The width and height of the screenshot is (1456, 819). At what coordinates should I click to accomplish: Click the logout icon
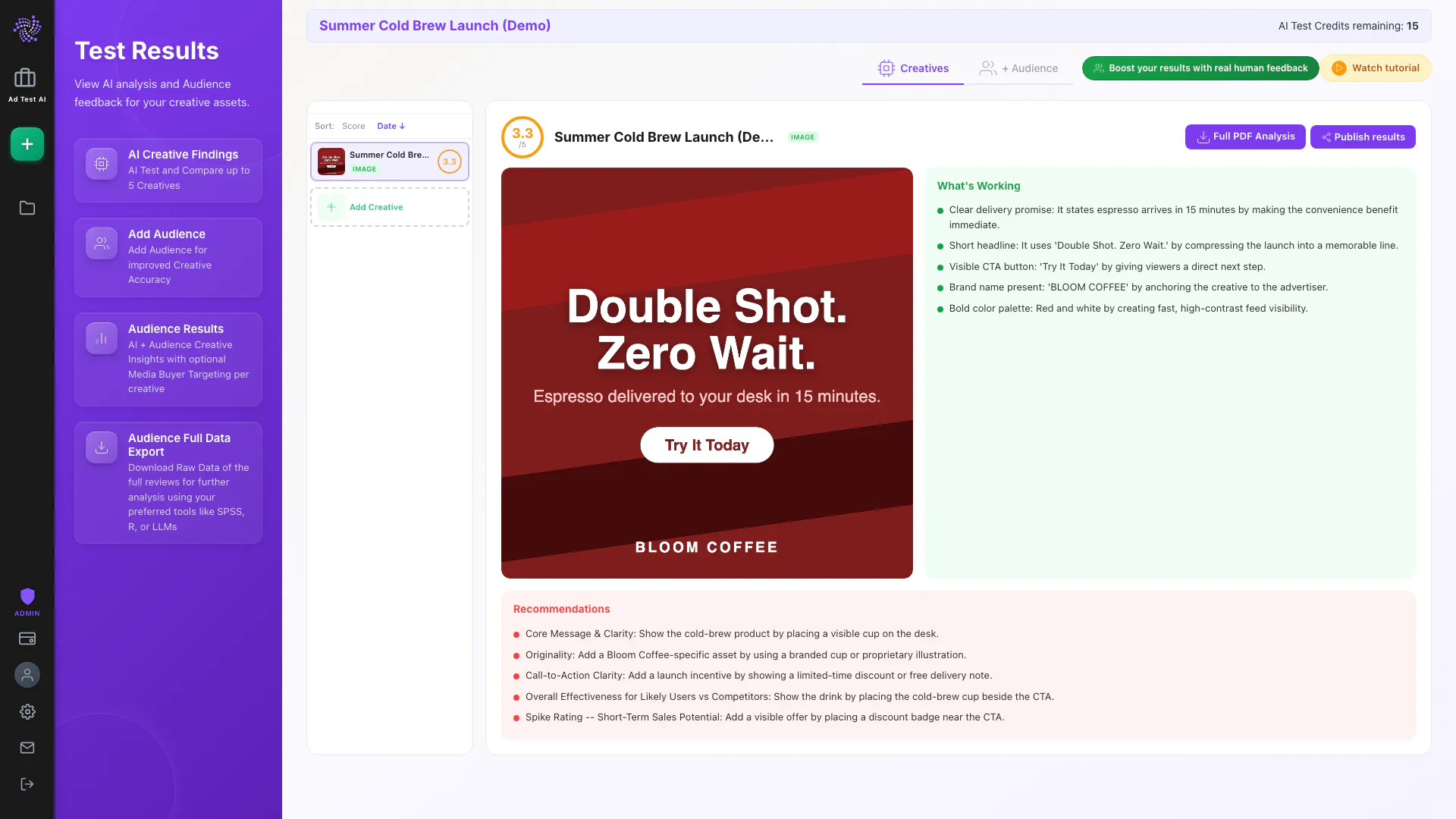coord(27,784)
